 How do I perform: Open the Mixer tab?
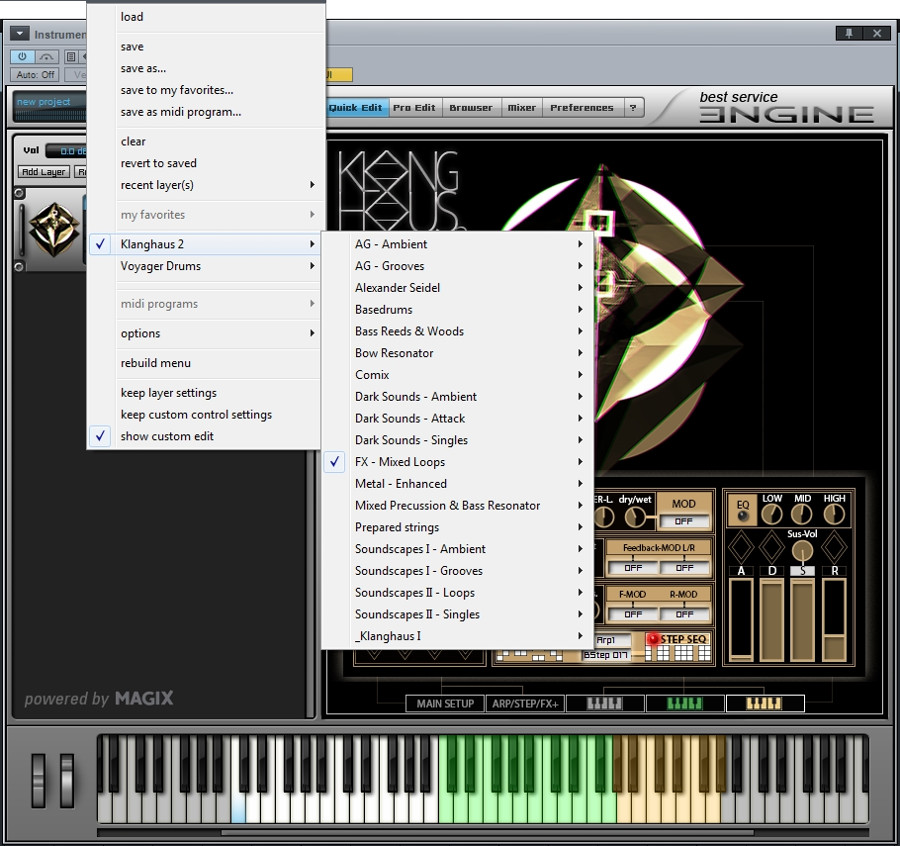click(x=521, y=107)
